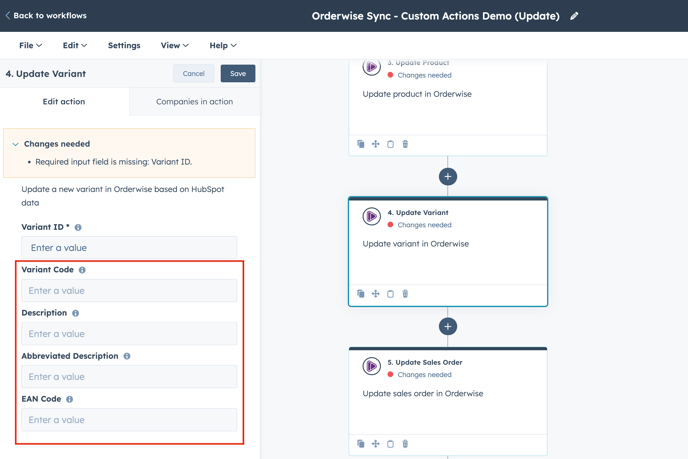The image size is (688, 459).
Task: Show info tooltip for Description
Action: [75, 313]
